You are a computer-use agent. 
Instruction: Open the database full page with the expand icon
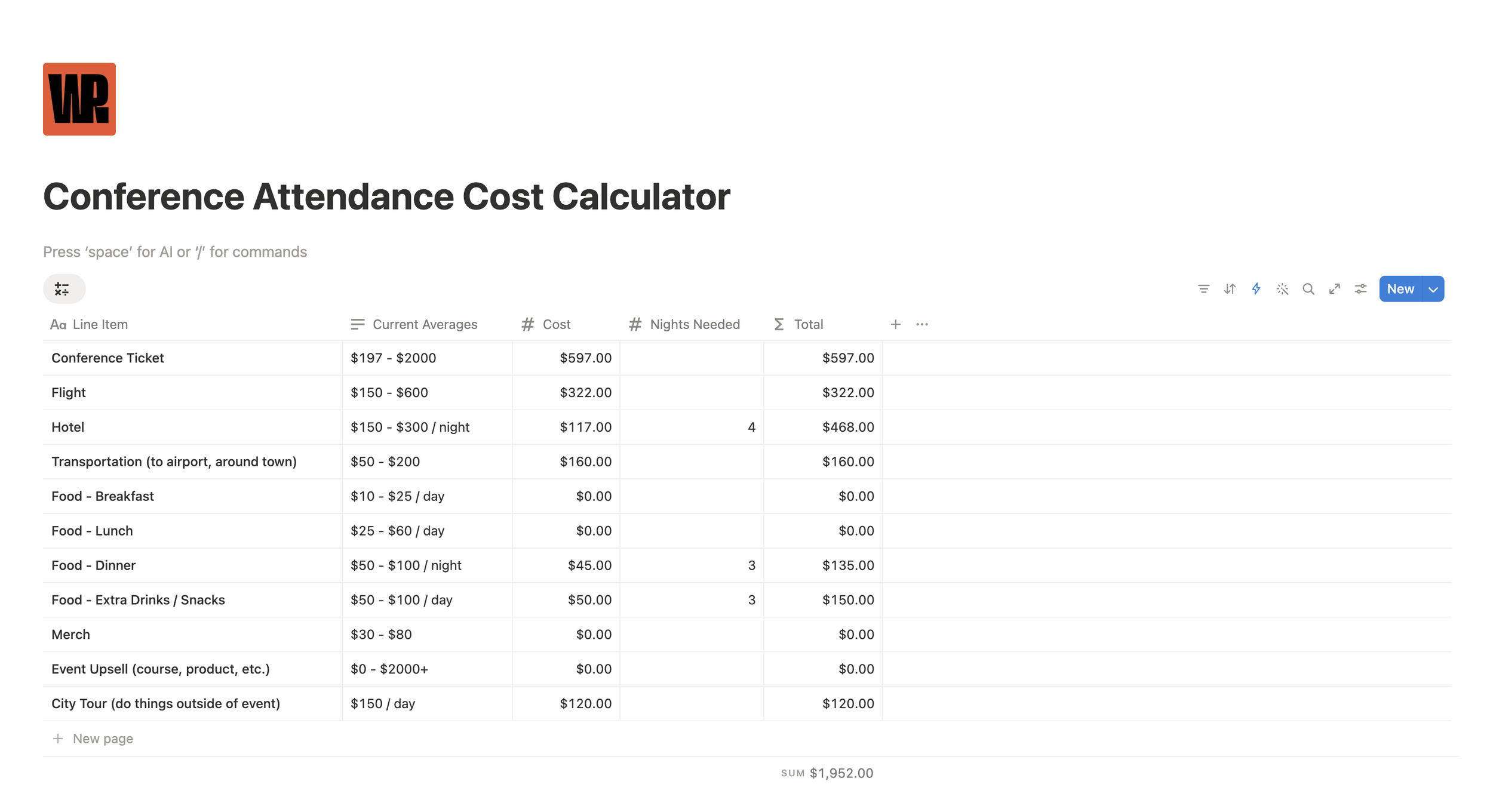coord(1334,289)
